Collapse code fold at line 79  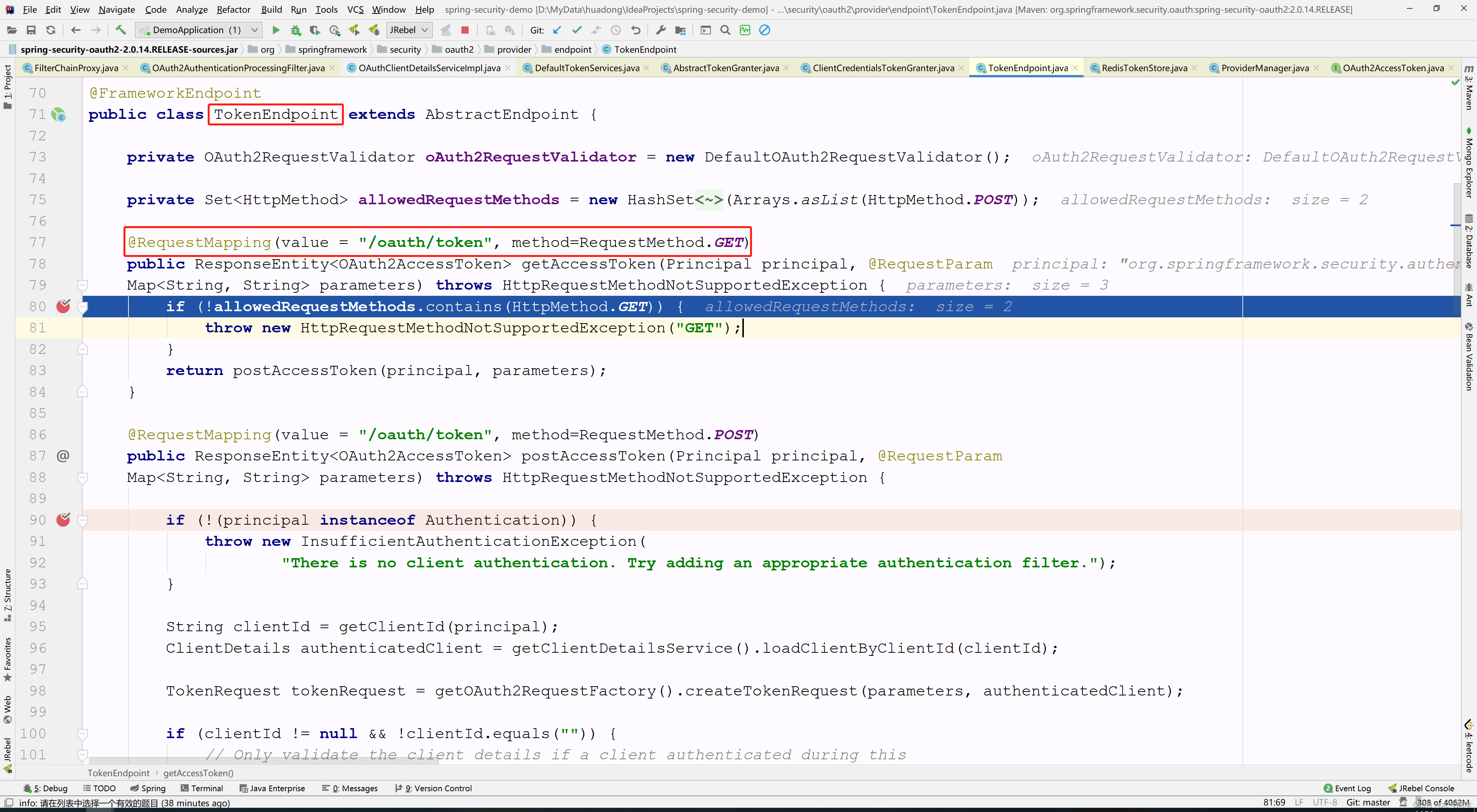click(83, 285)
